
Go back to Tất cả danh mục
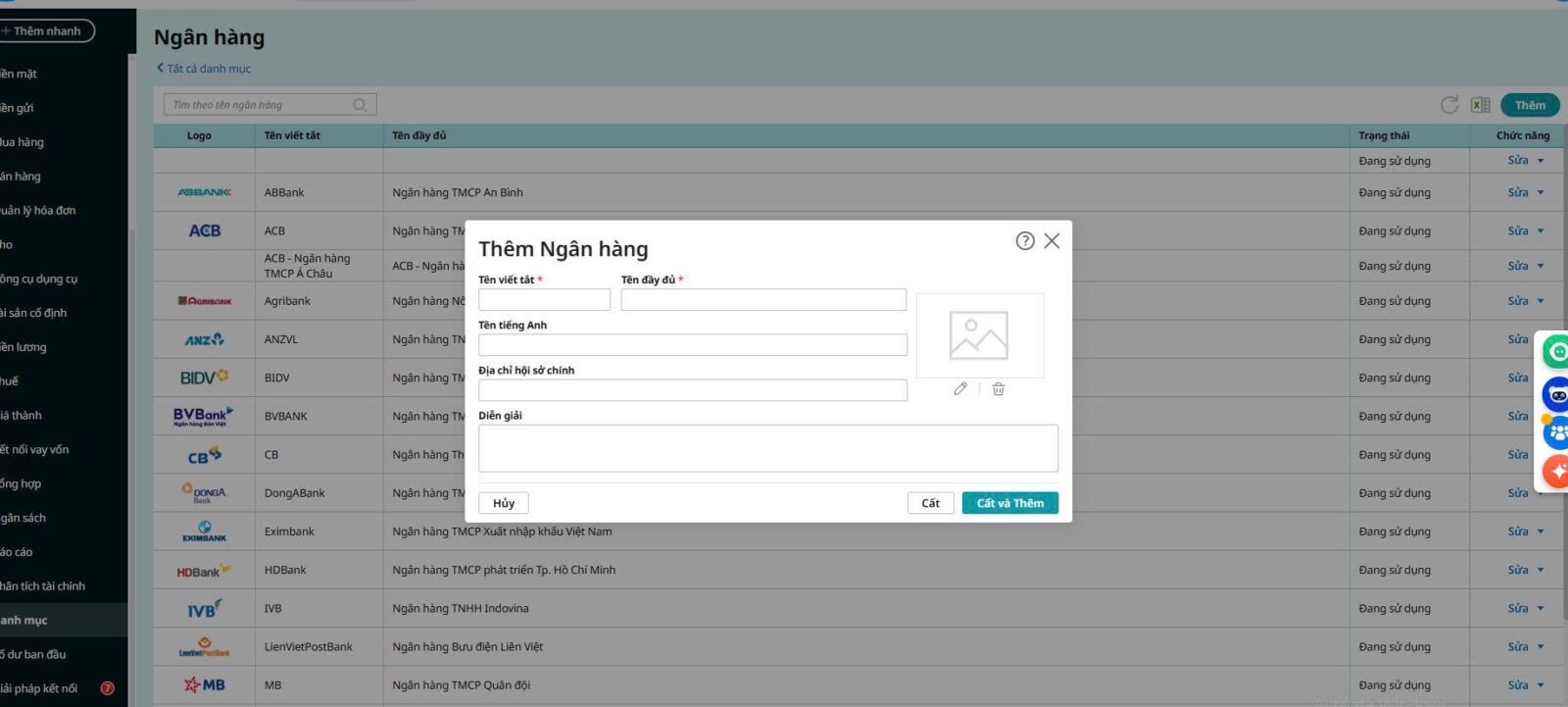pos(204,69)
